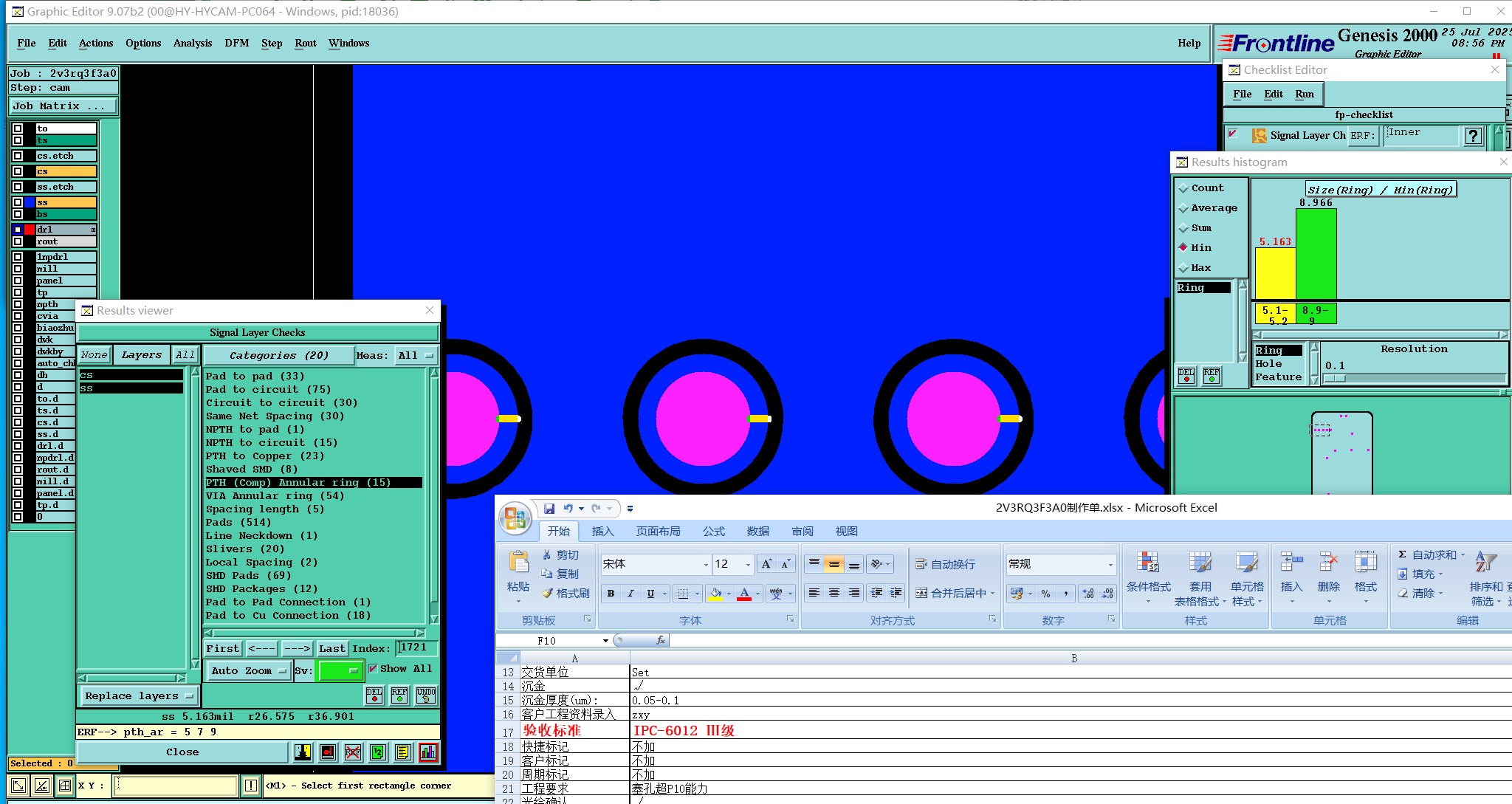1512x804 pixels.
Task: Click the crossed-out REF icon button
Action: point(353,752)
